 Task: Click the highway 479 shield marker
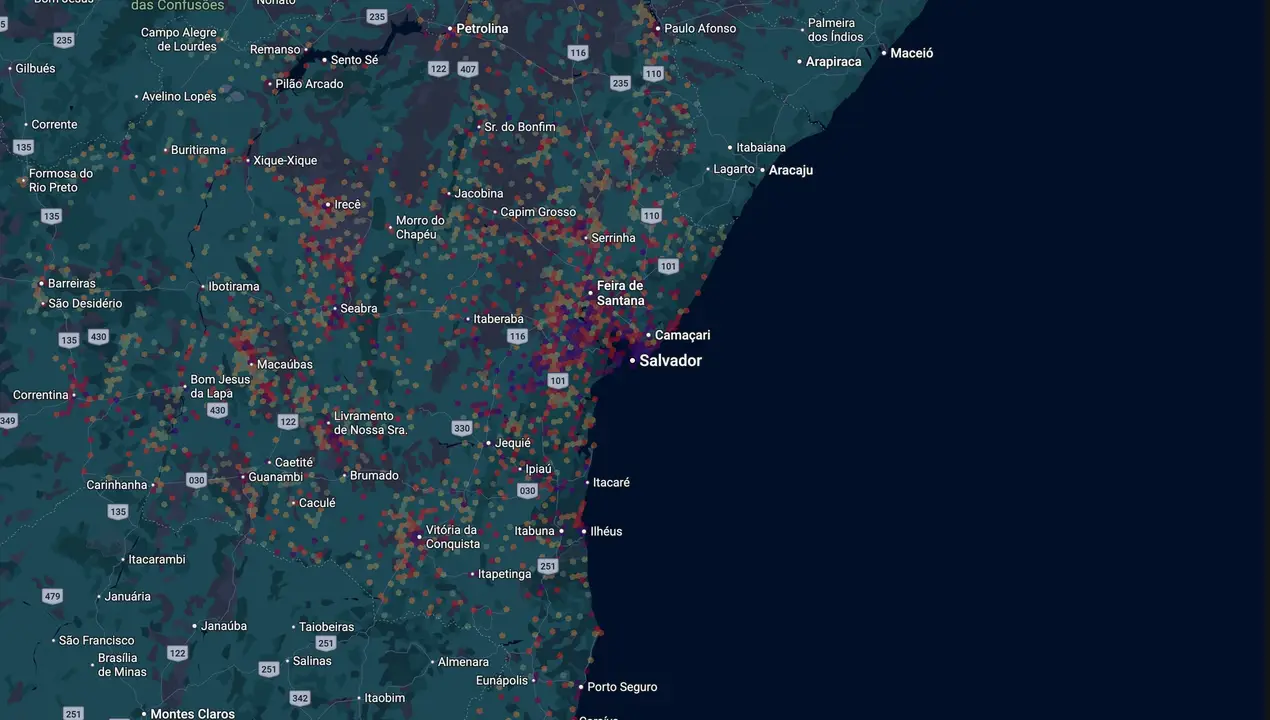(52, 596)
